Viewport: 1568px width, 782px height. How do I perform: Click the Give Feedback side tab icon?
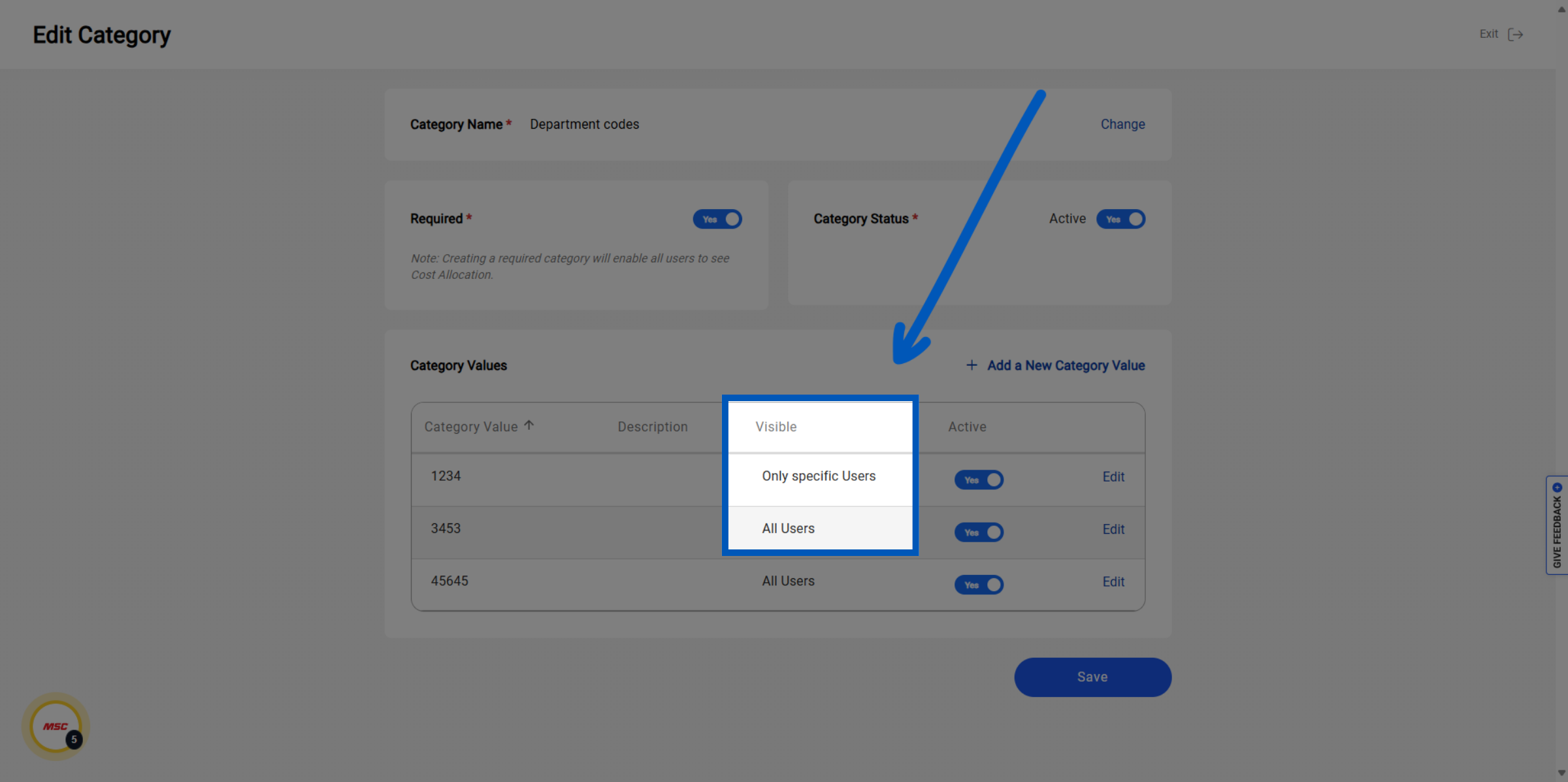tap(1557, 487)
